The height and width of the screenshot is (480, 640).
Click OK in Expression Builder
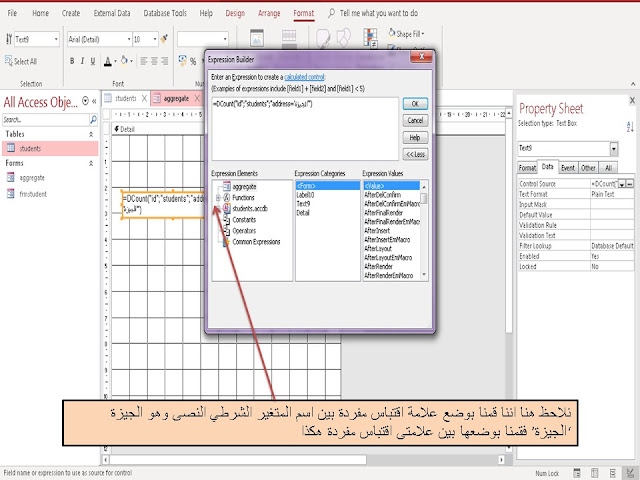[415, 104]
